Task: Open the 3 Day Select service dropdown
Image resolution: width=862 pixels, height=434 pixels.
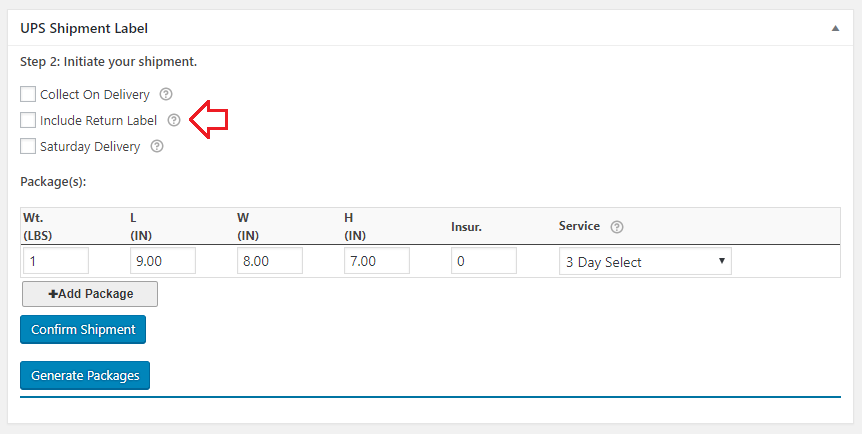Action: 645,261
